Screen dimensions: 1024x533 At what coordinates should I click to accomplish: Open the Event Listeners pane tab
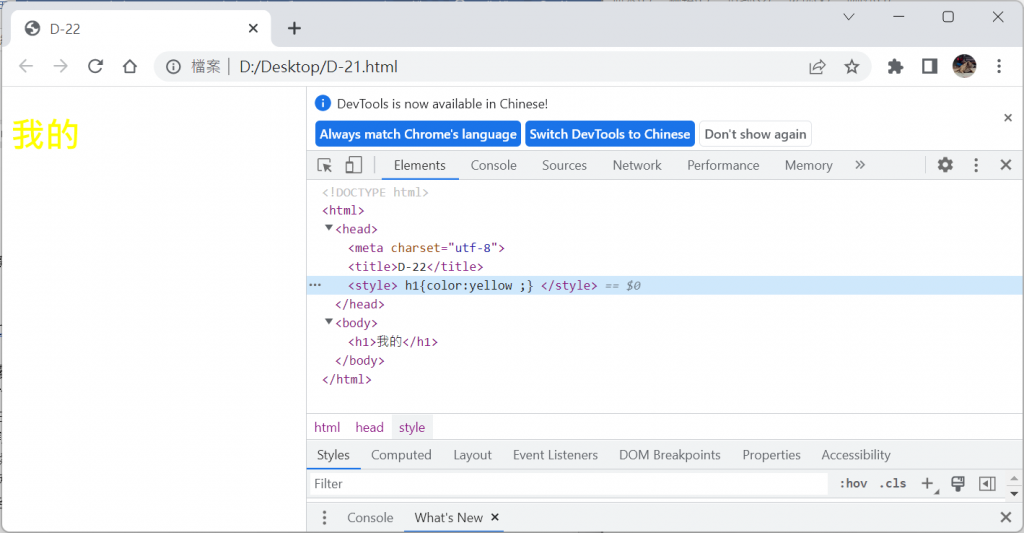click(x=555, y=455)
